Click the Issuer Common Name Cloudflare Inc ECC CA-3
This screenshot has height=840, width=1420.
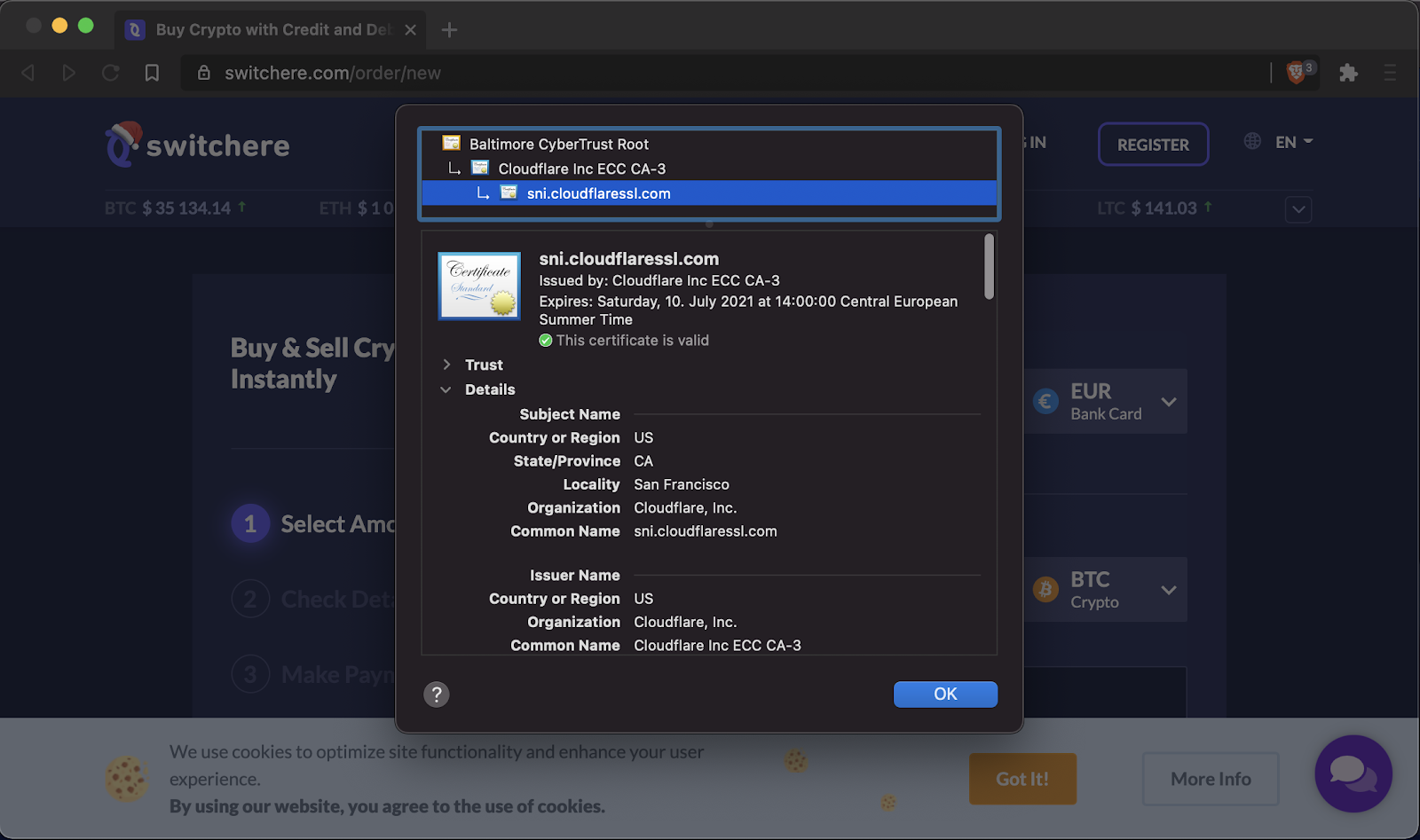tap(717, 646)
